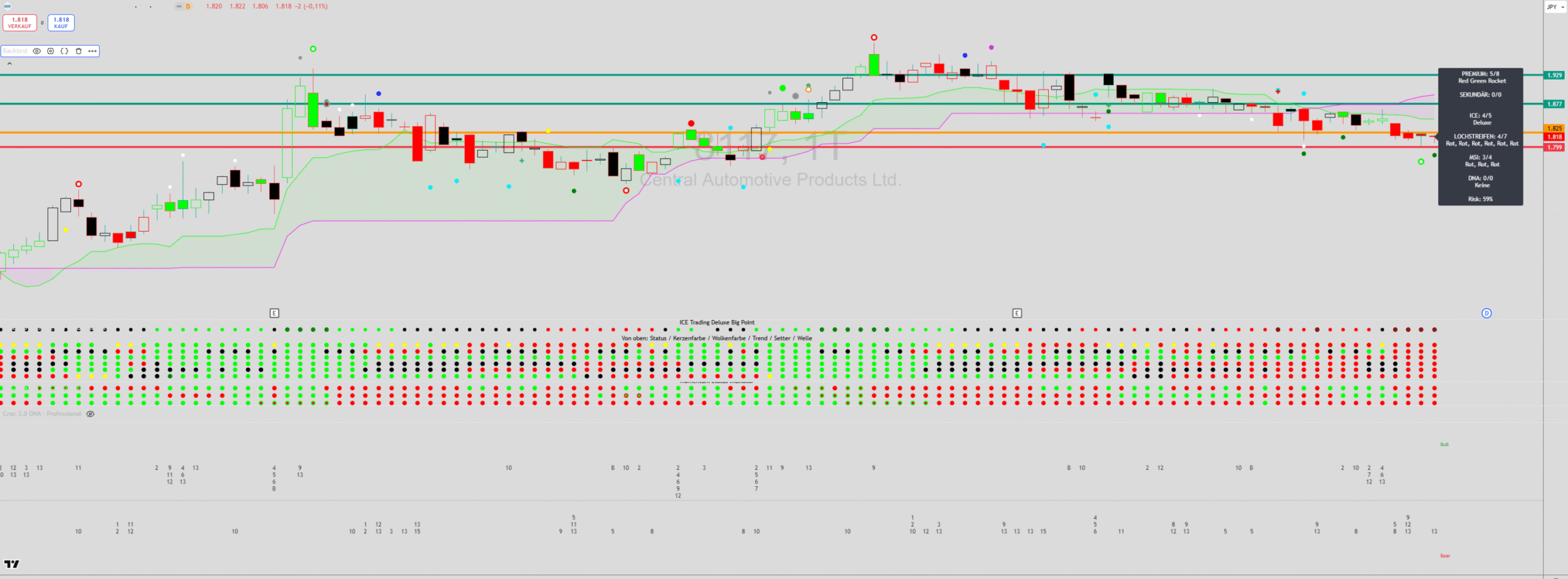Viewport: 1568px width, 579px height.
Task: Show hidden Croc 3.0 DNA Professional indicator
Action: coord(90,414)
